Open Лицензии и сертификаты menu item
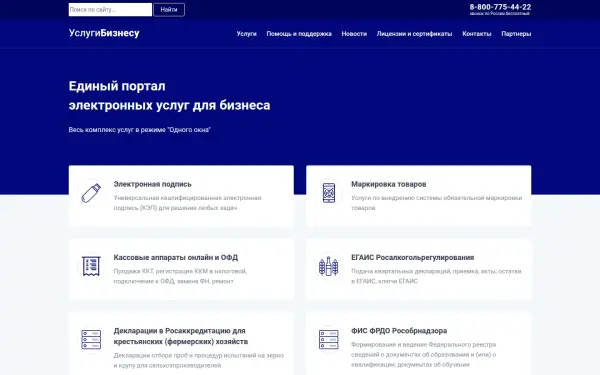Screen dimensions: 600x375 pos(414,34)
